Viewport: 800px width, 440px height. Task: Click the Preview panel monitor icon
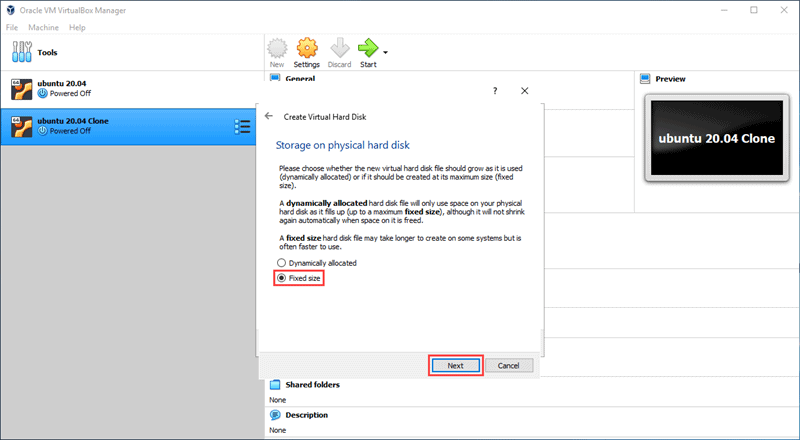tap(645, 79)
